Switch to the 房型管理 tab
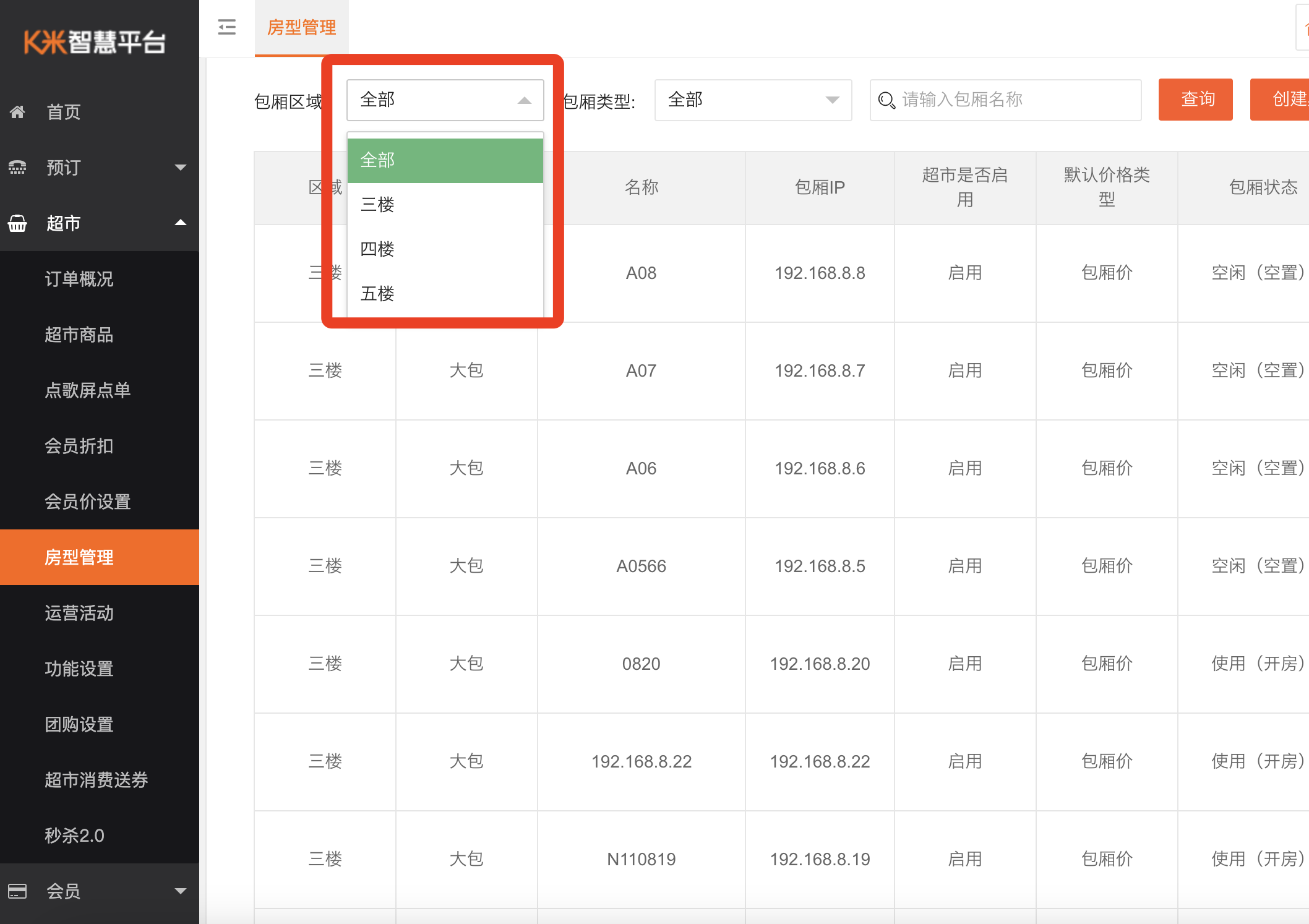The image size is (1309, 924). click(302, 28)
